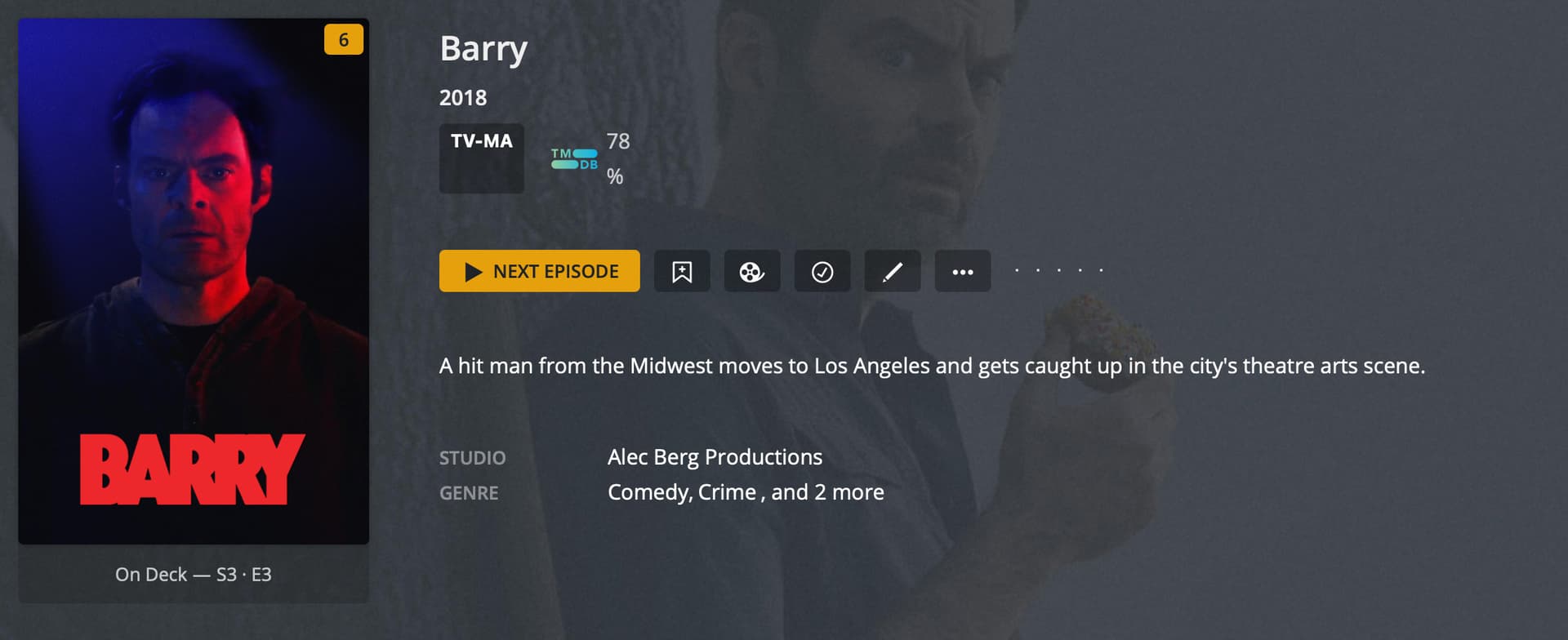Open the Alec Berg Productions studio link

[x=715, y=457]
